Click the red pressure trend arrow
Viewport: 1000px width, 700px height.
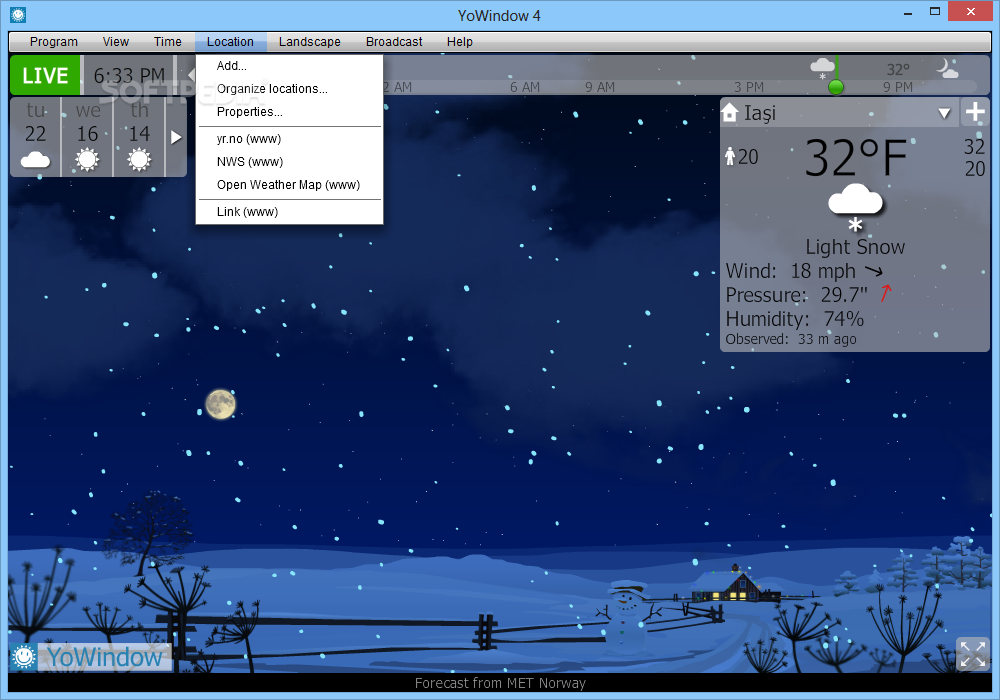point(886,293)
